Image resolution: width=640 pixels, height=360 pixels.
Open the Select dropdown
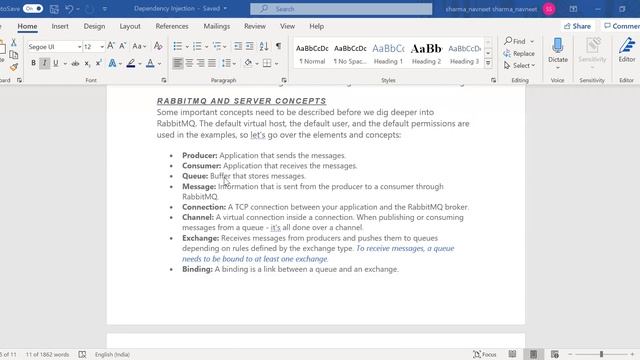click(519, 65)
